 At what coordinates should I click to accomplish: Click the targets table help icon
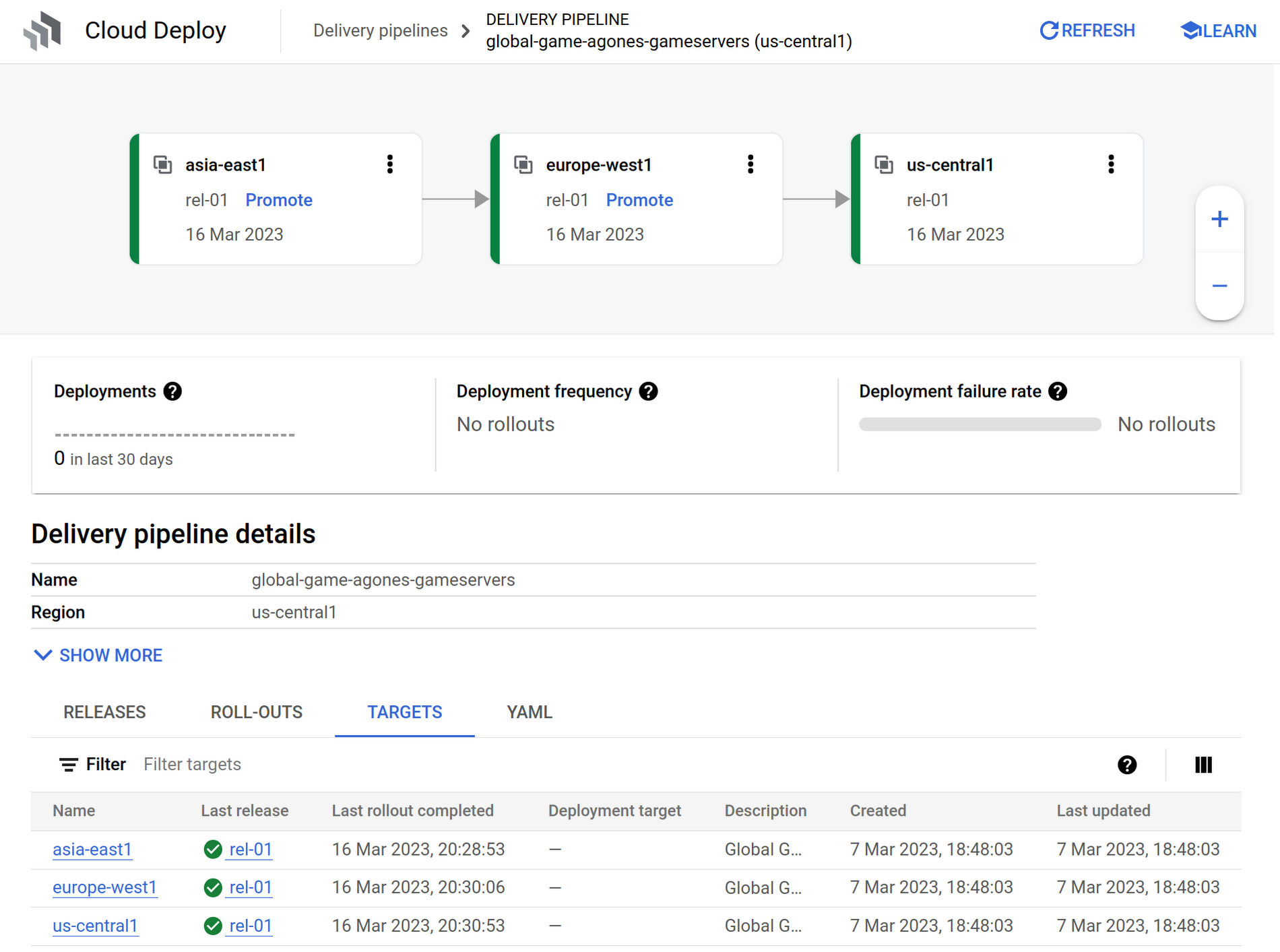tap(1127, 765)
